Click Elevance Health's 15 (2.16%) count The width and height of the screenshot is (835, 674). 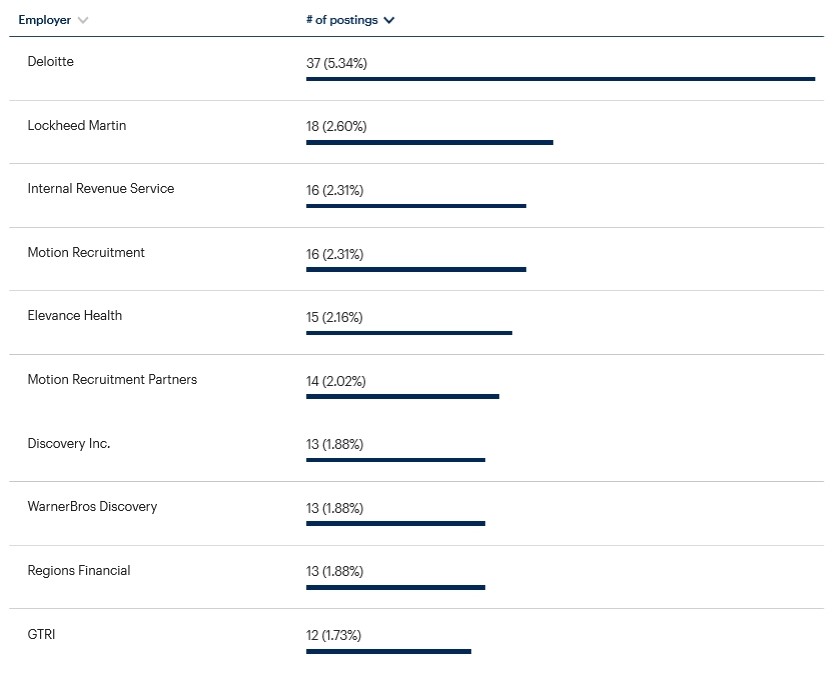(x=334, y=317)
